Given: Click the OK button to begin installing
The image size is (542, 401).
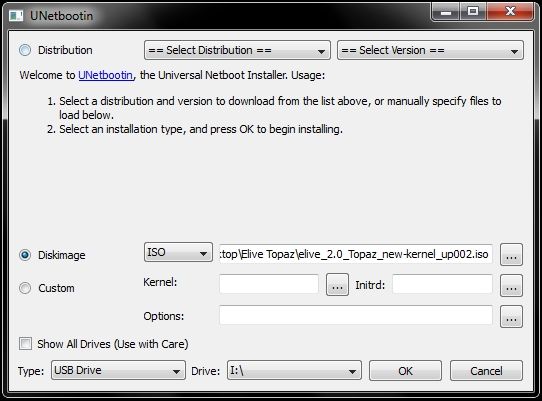Looking at the screenshot, I should coord(405,371).
